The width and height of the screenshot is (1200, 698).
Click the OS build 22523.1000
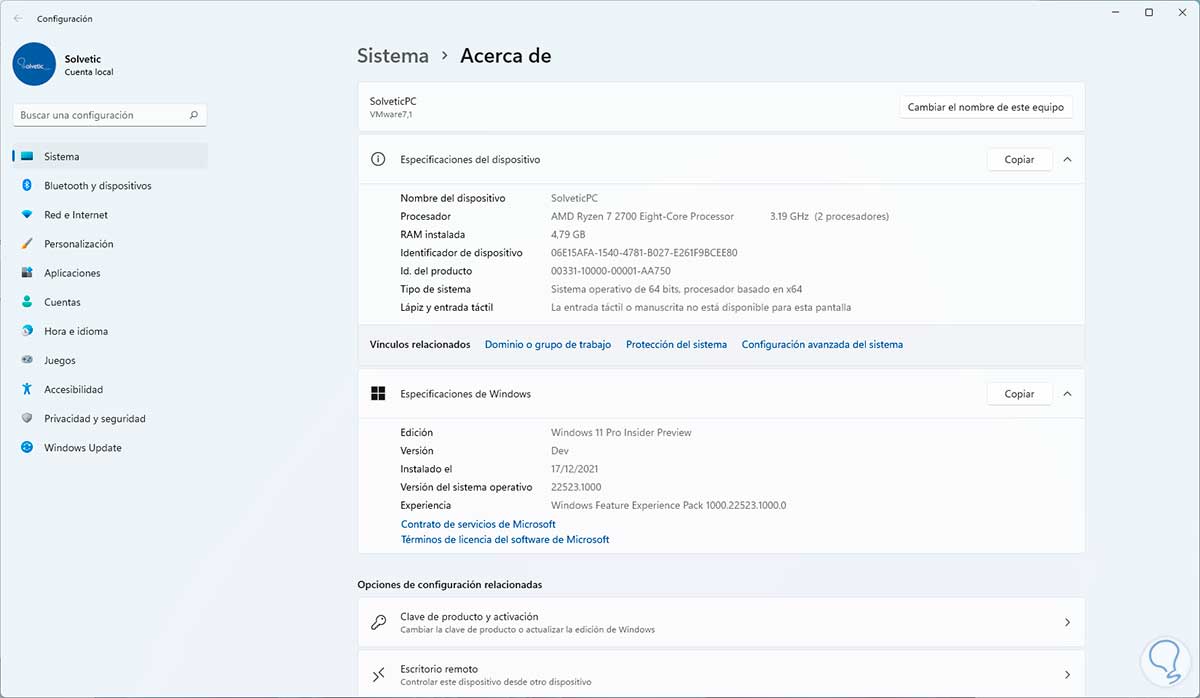click(x=576, y=487)
